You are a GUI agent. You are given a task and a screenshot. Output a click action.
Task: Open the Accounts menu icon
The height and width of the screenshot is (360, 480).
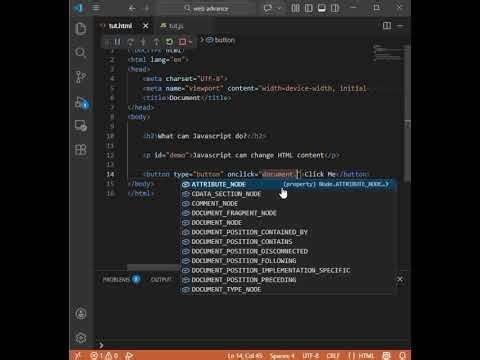coord(81,314)
